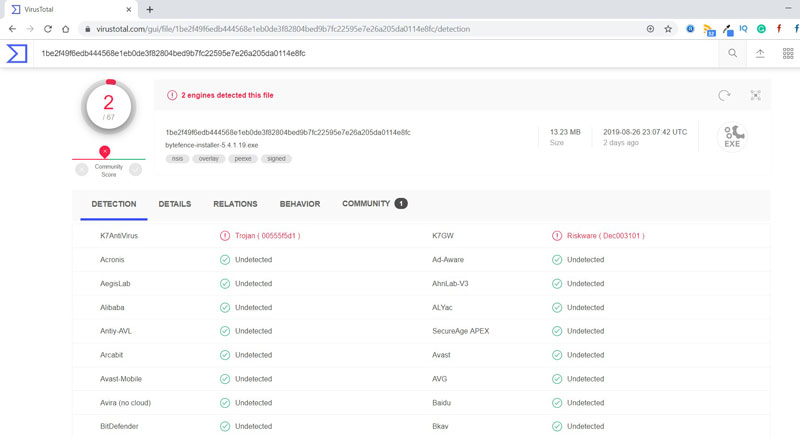Click the 'overlay' tag
The image size is (800, 437).
(208, 159)
